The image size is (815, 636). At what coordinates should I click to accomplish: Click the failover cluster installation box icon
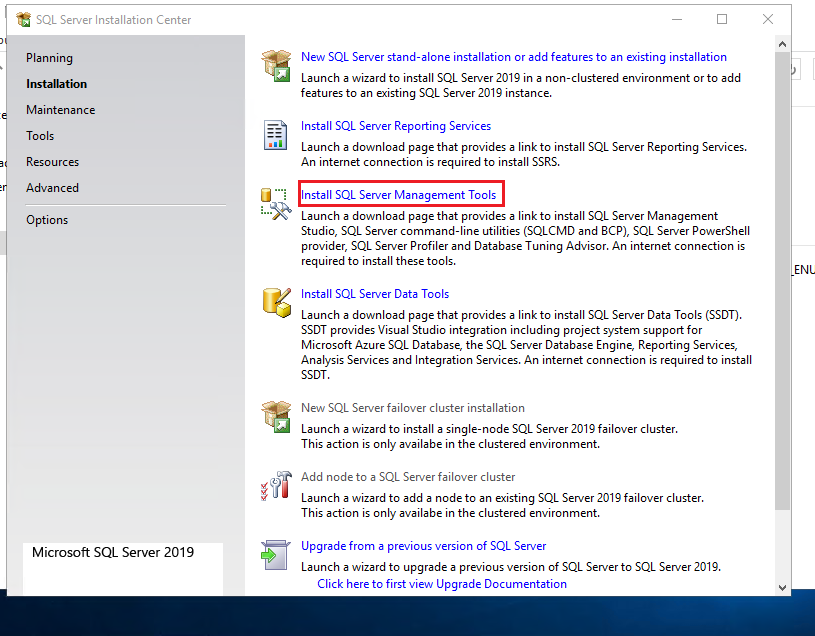tap(276, 417)
